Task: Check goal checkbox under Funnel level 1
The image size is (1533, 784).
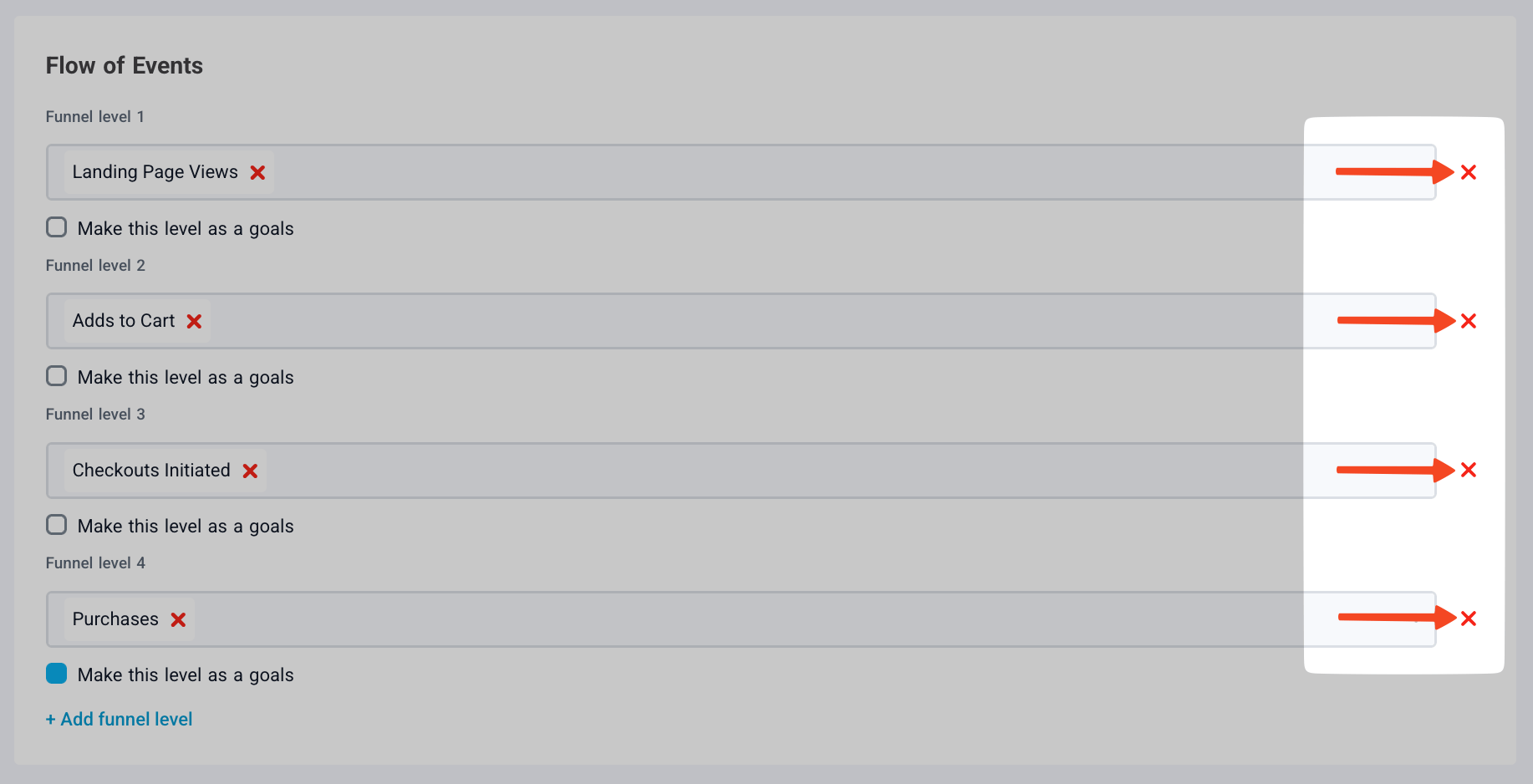Action: (57, 227)
